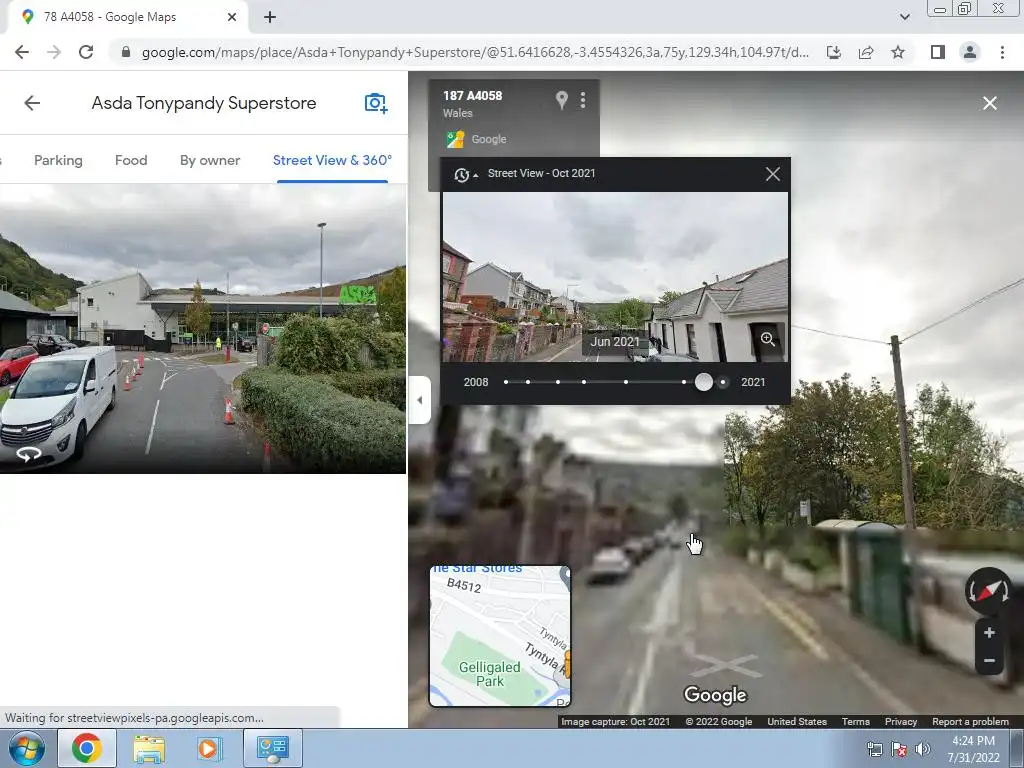Show location pin for 187 A4058
Viewport: 1024px width, 768px height.
coord(561,100)
